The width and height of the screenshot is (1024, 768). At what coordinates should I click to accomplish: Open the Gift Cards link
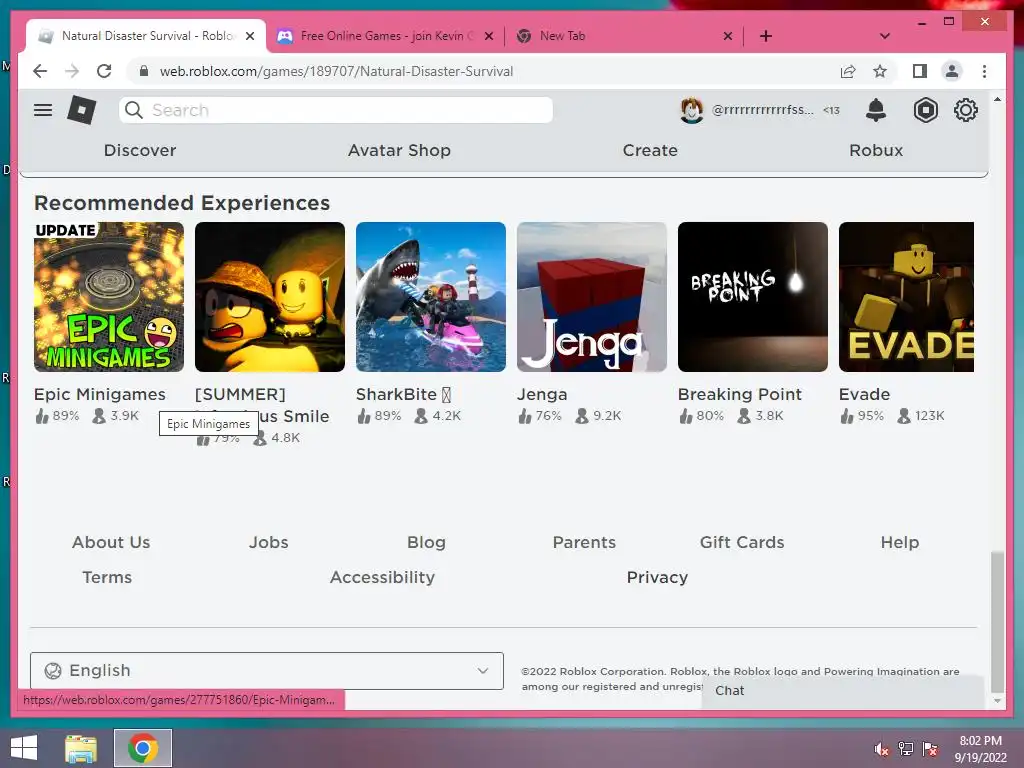tap(742, 542)
